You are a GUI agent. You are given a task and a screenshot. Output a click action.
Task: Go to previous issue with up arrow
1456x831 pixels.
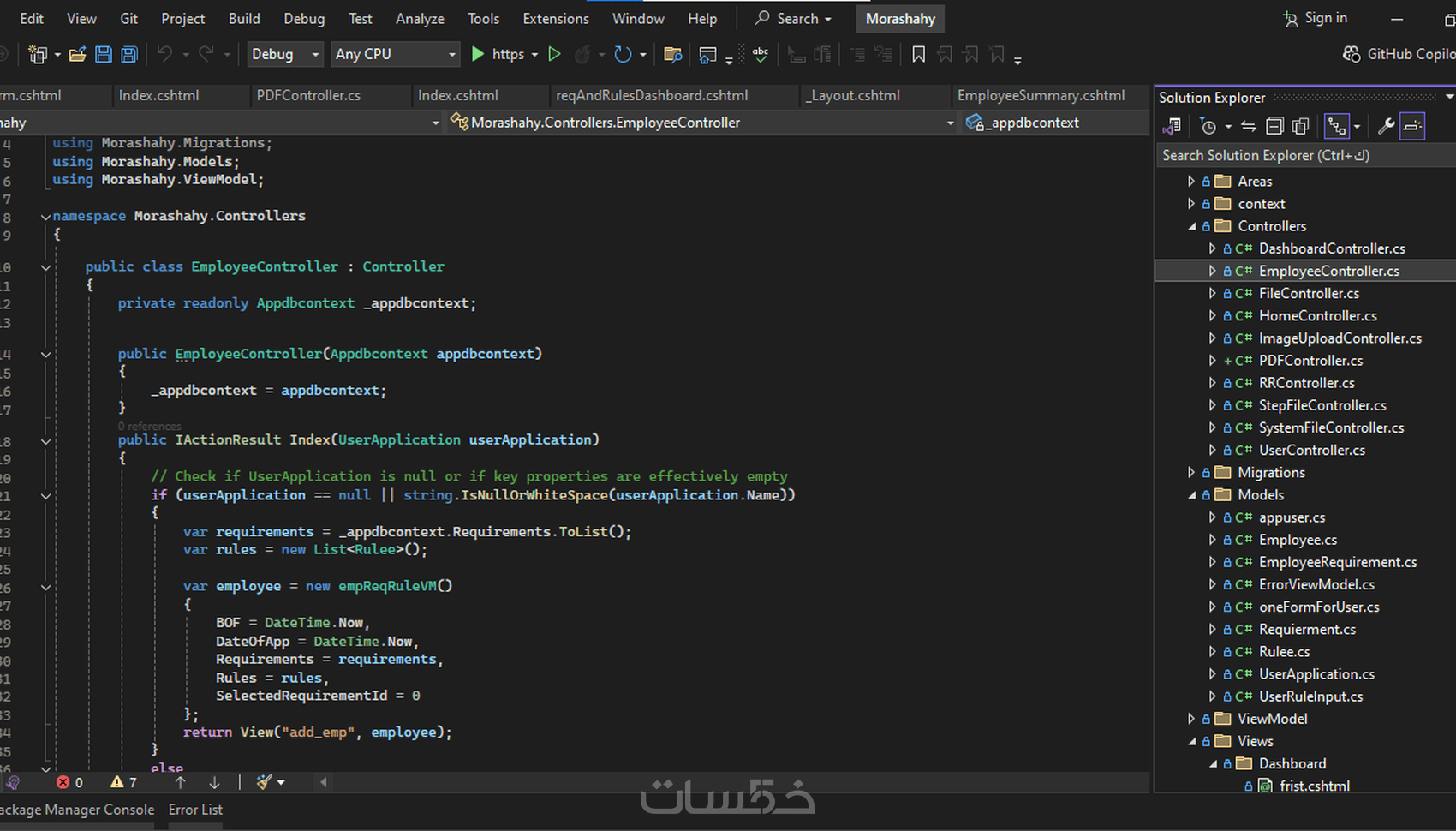(x=180, y=782)
